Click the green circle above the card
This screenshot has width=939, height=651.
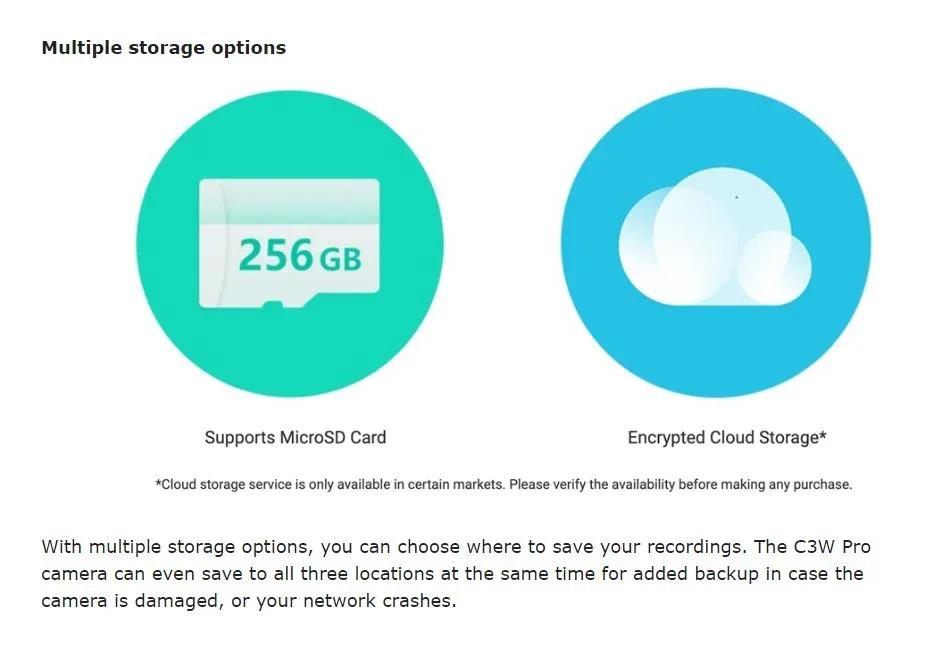[289, 130]
